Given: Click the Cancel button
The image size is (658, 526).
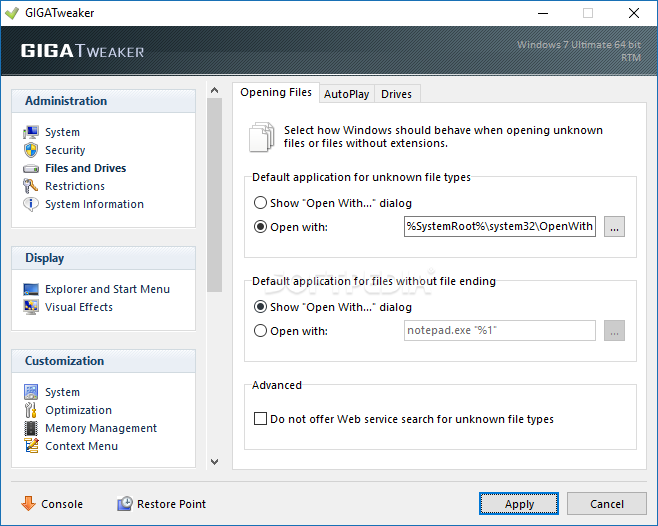Looking at the screenshot, I should coord(607,504).
